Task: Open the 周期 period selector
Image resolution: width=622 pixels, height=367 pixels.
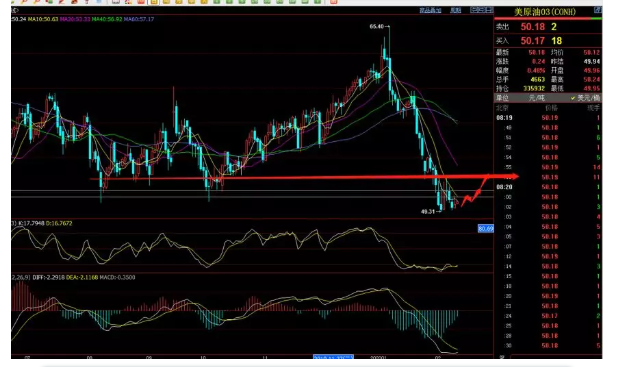Action: pyautogui.click(x=455, y=10)
